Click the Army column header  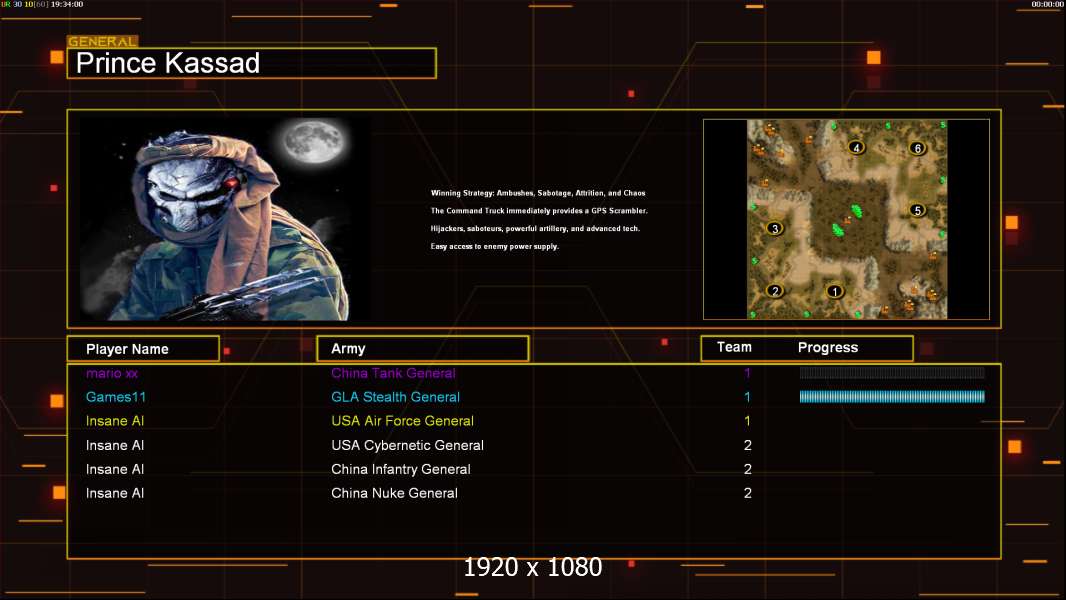[x=423, y=349]
